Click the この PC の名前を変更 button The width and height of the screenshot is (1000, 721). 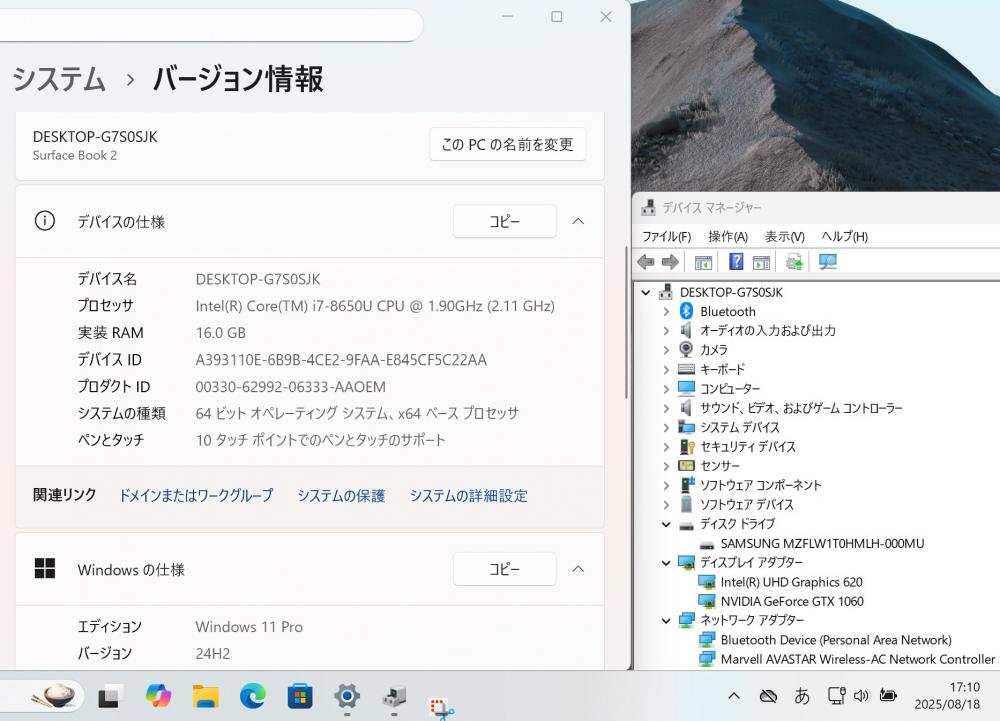(508, 145)
